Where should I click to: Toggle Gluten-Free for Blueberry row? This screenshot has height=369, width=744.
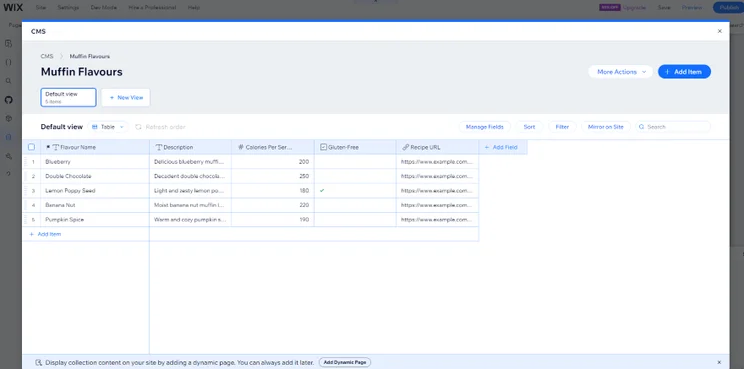[355, 162]
